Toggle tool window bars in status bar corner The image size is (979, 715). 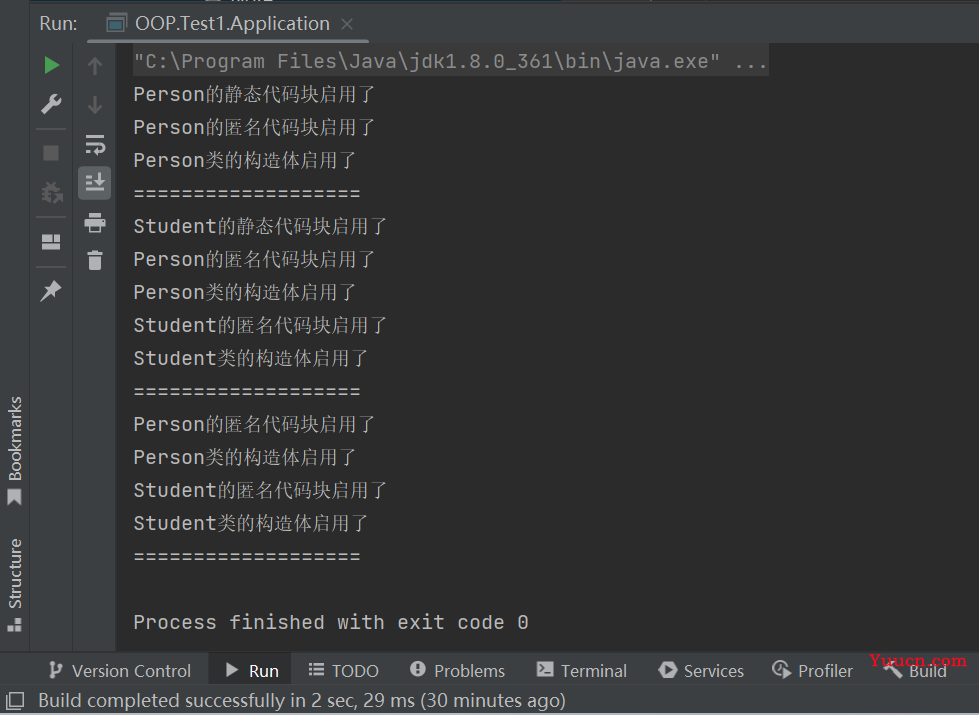(15, 701)
